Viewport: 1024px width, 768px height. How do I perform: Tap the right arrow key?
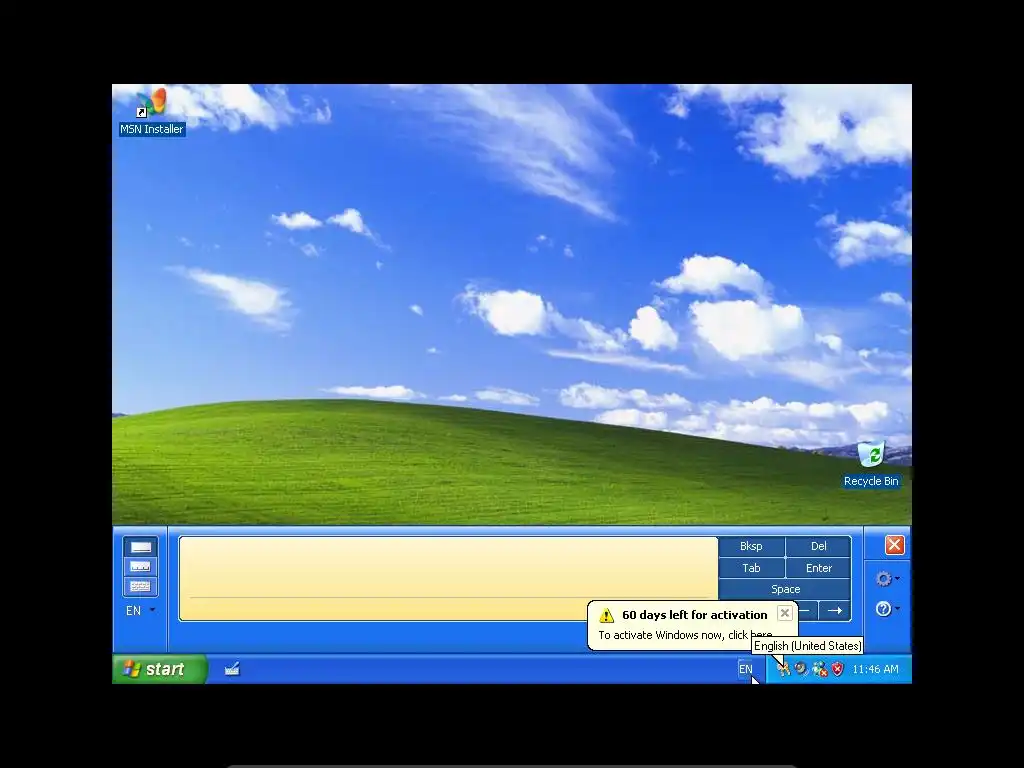(835, 611)
